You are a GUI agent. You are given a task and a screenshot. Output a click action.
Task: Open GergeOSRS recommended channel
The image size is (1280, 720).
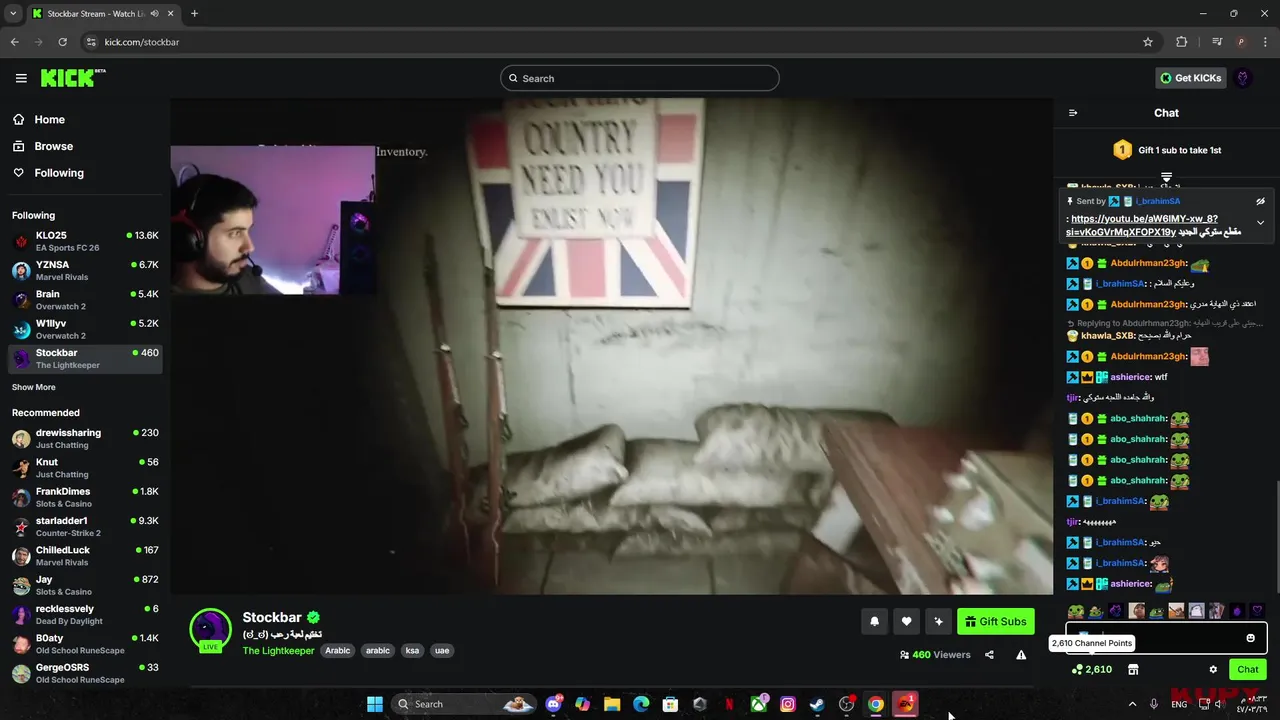click(x=85, y=673)
